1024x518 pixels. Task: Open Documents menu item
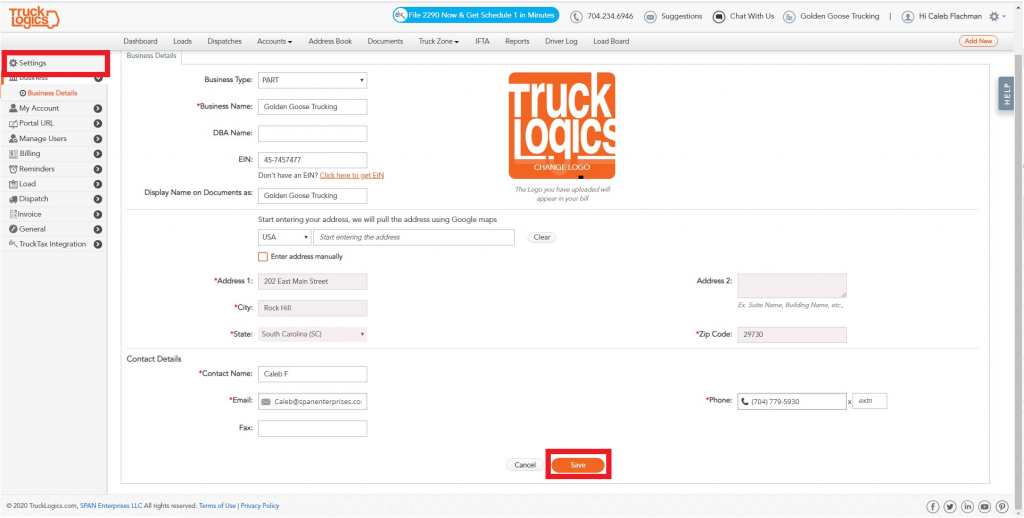385,41
